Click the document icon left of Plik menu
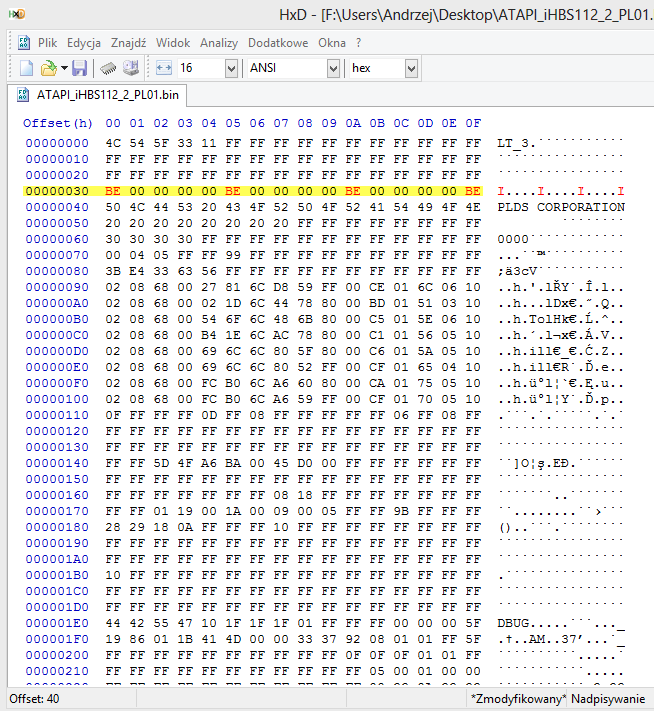This screenshot has height=711, width=654. tap(24, 43)
